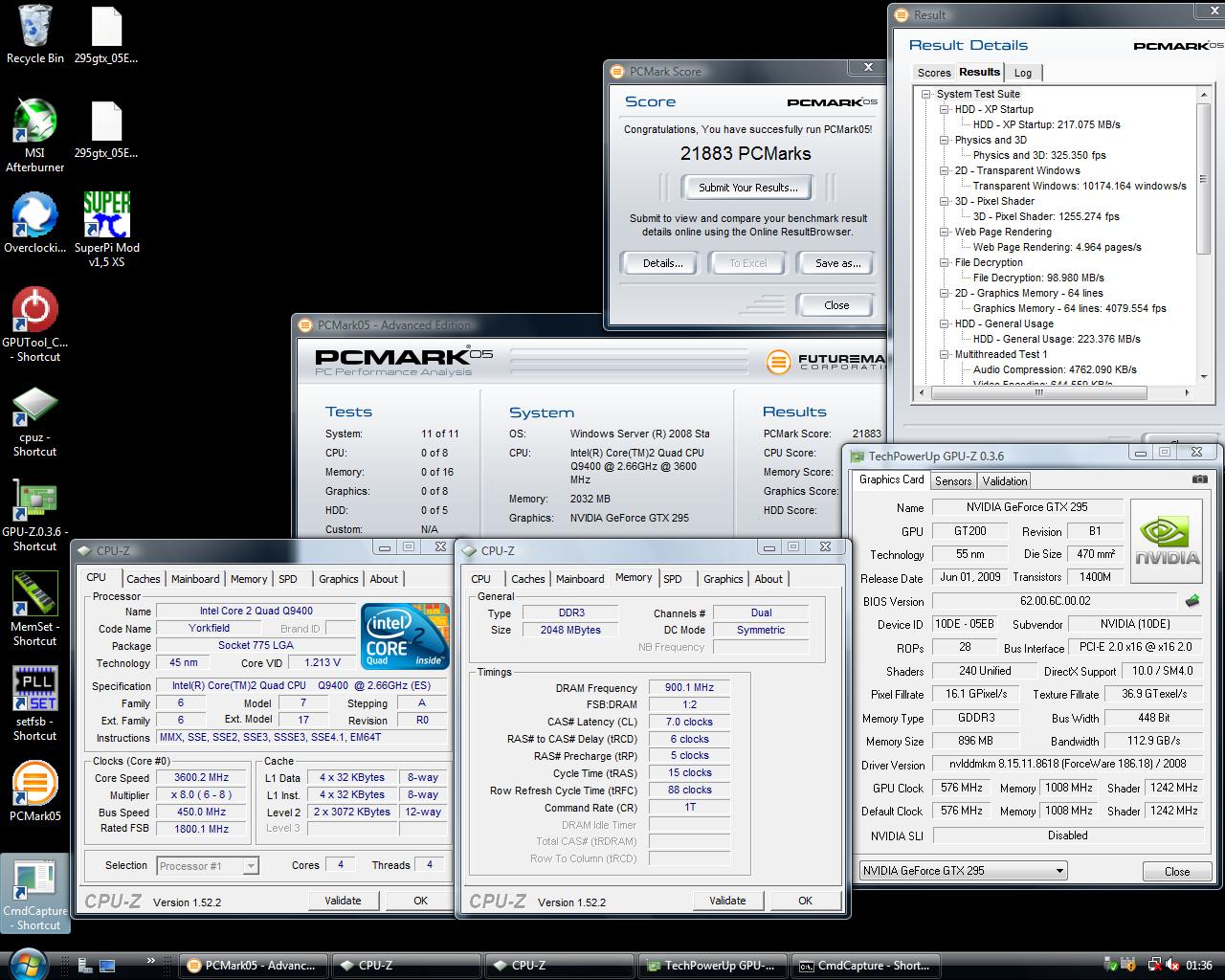
Task: Collapse the System Test Suite tree node
Action: coord(926,94)
